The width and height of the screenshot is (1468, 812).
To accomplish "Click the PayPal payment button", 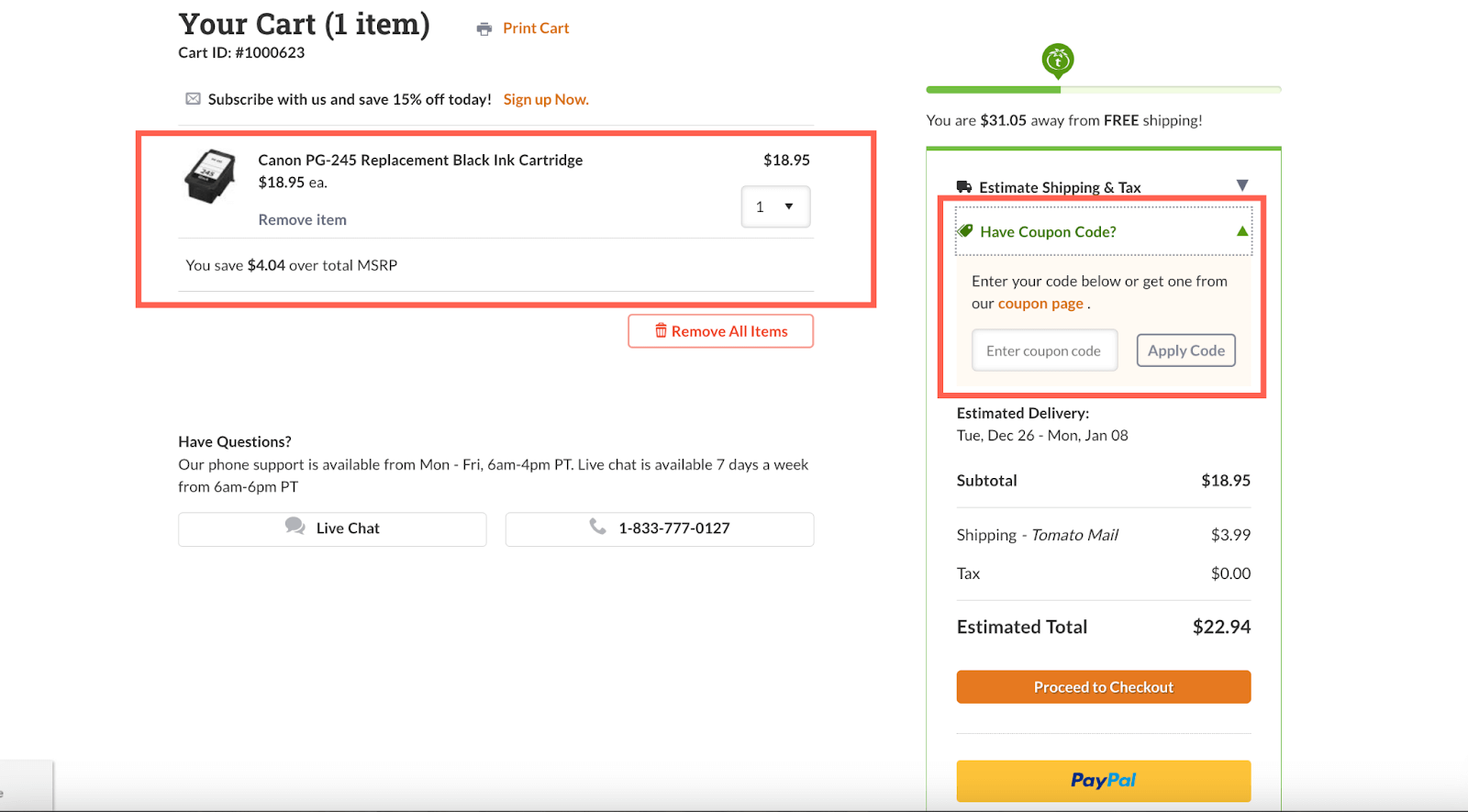I will click(x=1103, y=780).
